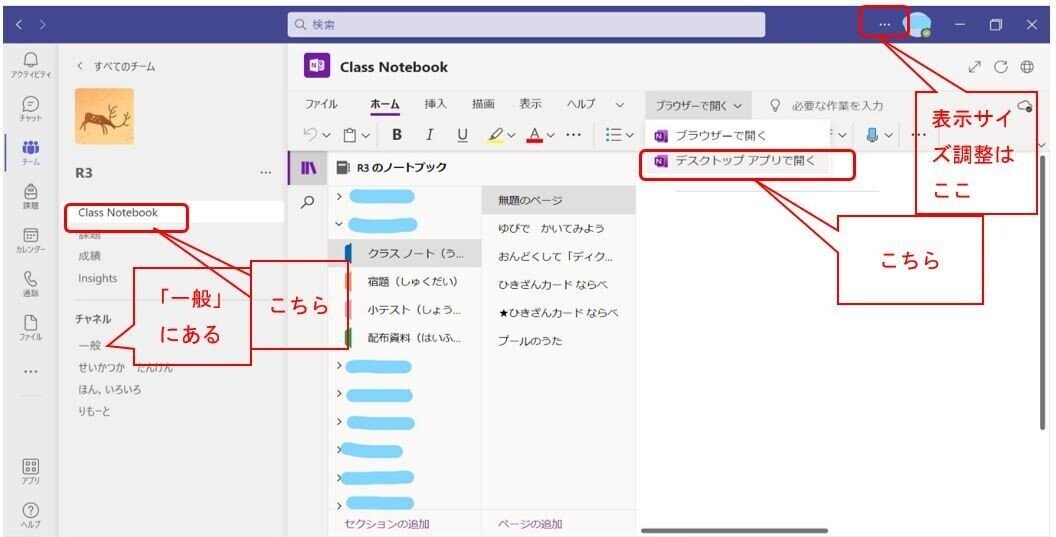
Task: Click ページの追加 to add page
Action: coord(529,524)
